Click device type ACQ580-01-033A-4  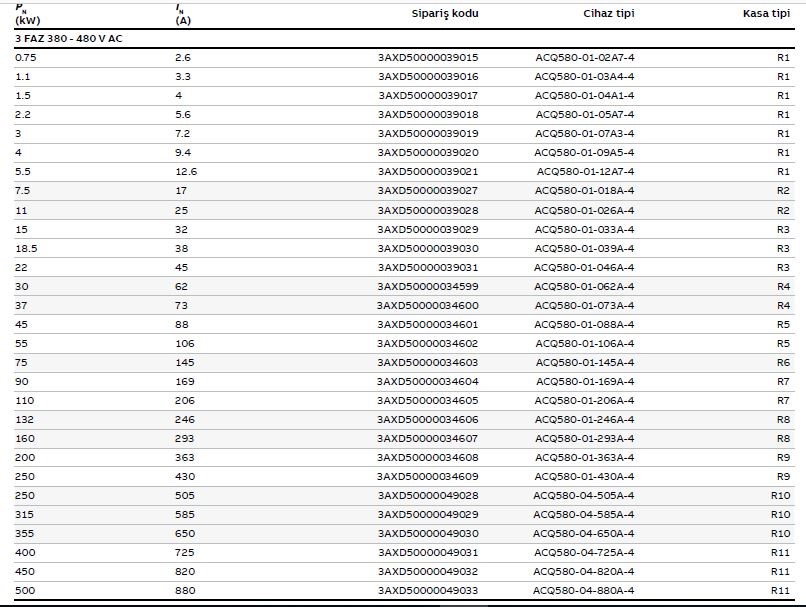(584, 230)
